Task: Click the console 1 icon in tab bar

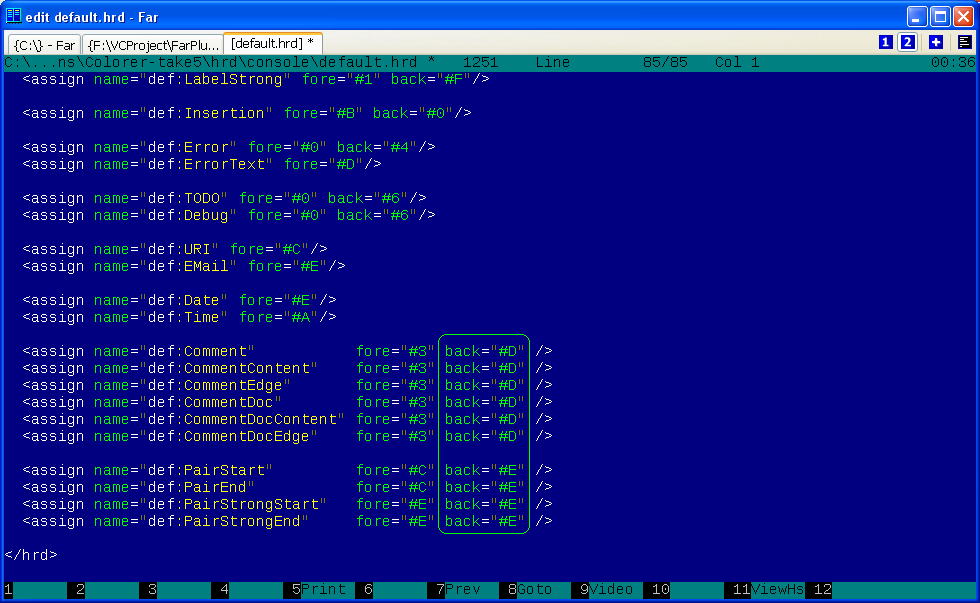Action: click(885, 42)
